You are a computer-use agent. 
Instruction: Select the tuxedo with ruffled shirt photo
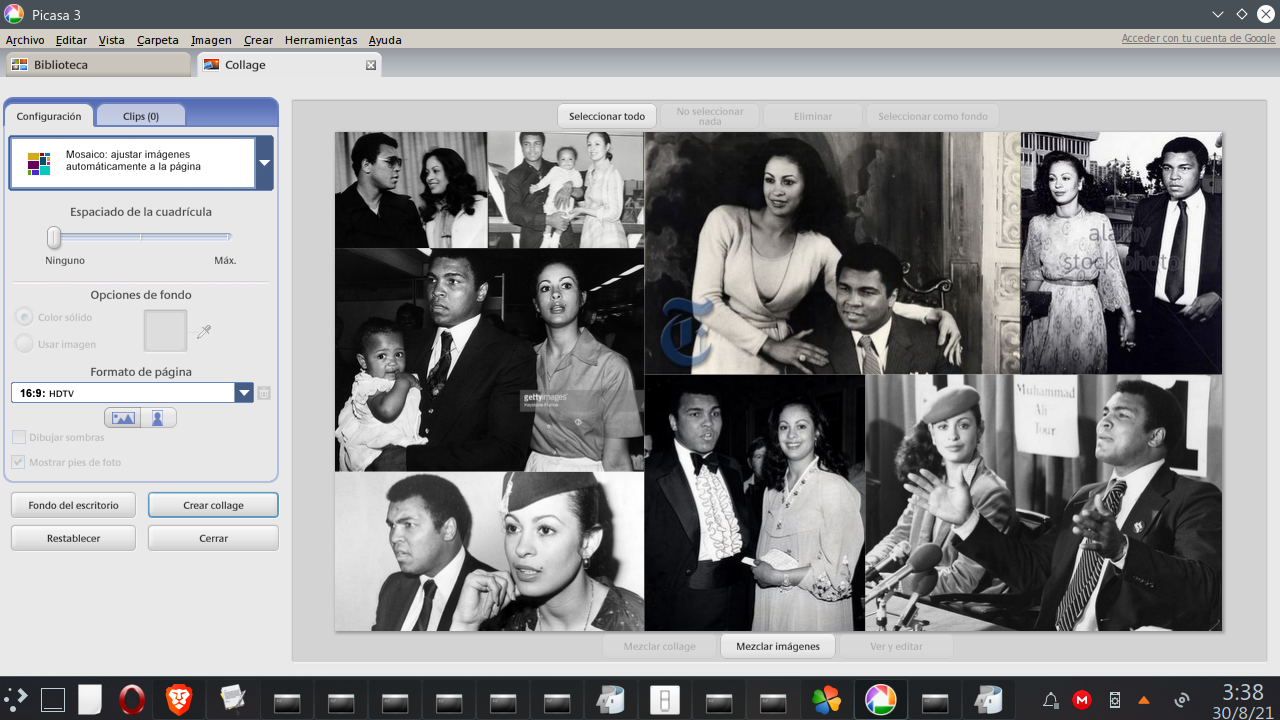(755, 503)
